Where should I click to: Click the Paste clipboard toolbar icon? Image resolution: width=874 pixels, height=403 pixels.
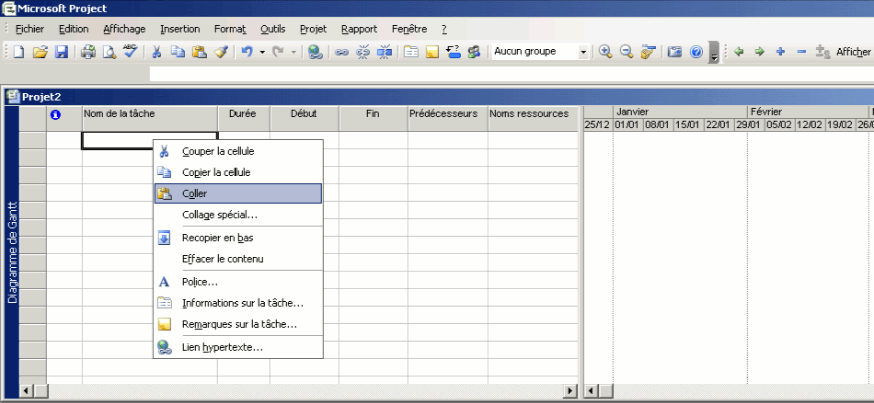[x=199, y=52]
